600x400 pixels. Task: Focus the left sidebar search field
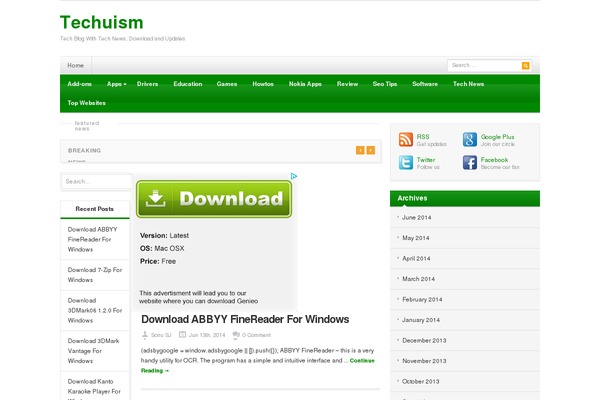pos(96,181)
